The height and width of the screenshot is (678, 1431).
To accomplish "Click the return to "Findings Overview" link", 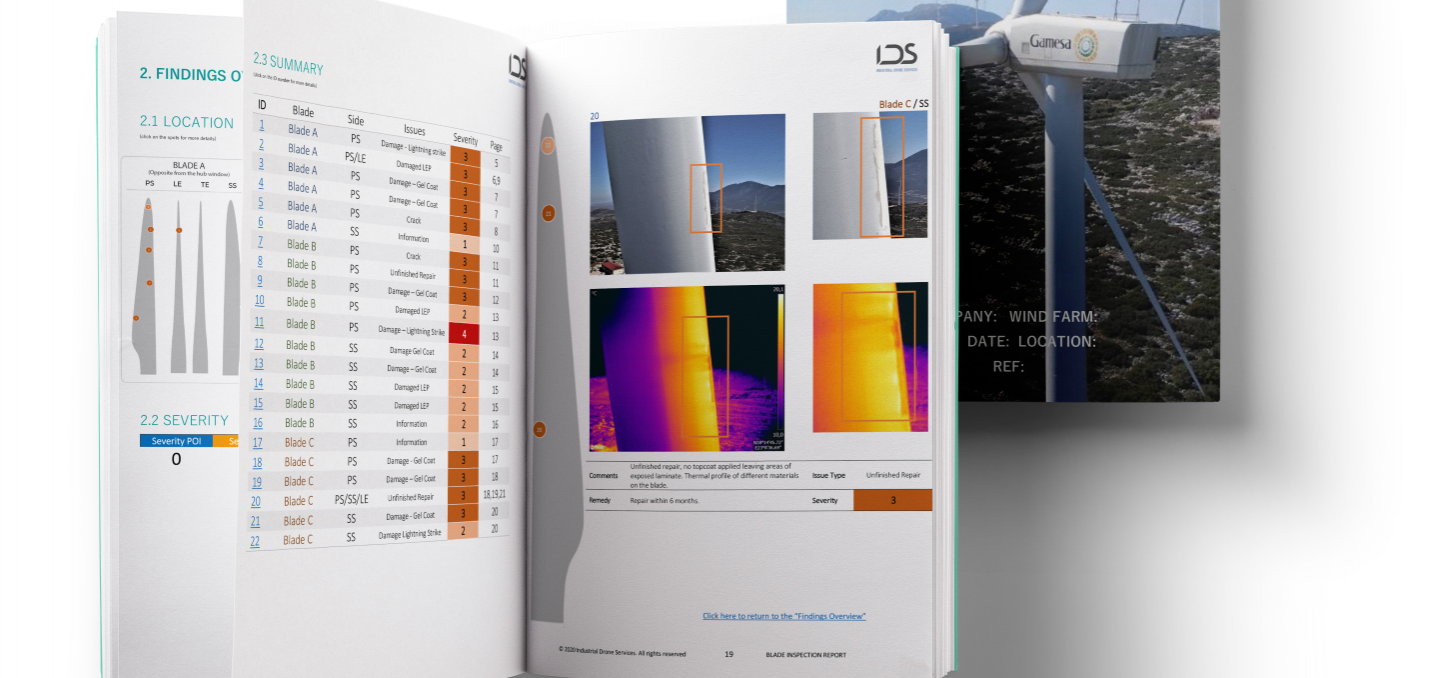I will pos(784,616).
